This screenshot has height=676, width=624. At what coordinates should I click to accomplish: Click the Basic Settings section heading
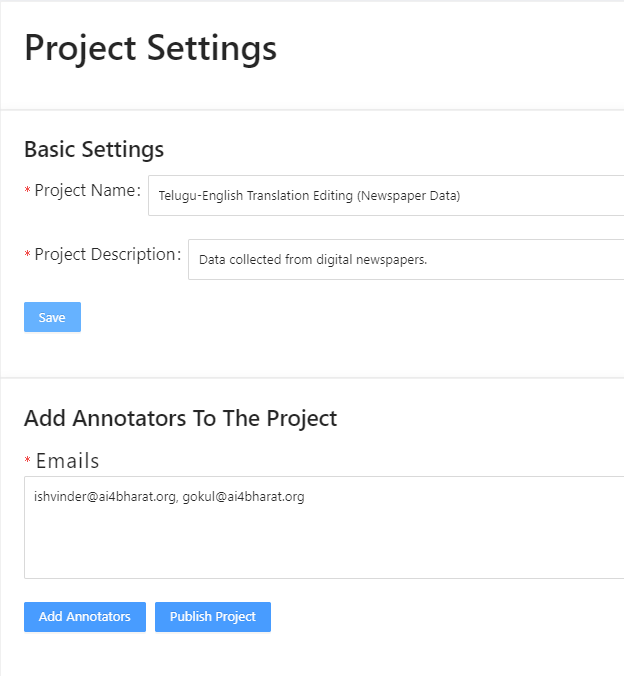(94, 150)
